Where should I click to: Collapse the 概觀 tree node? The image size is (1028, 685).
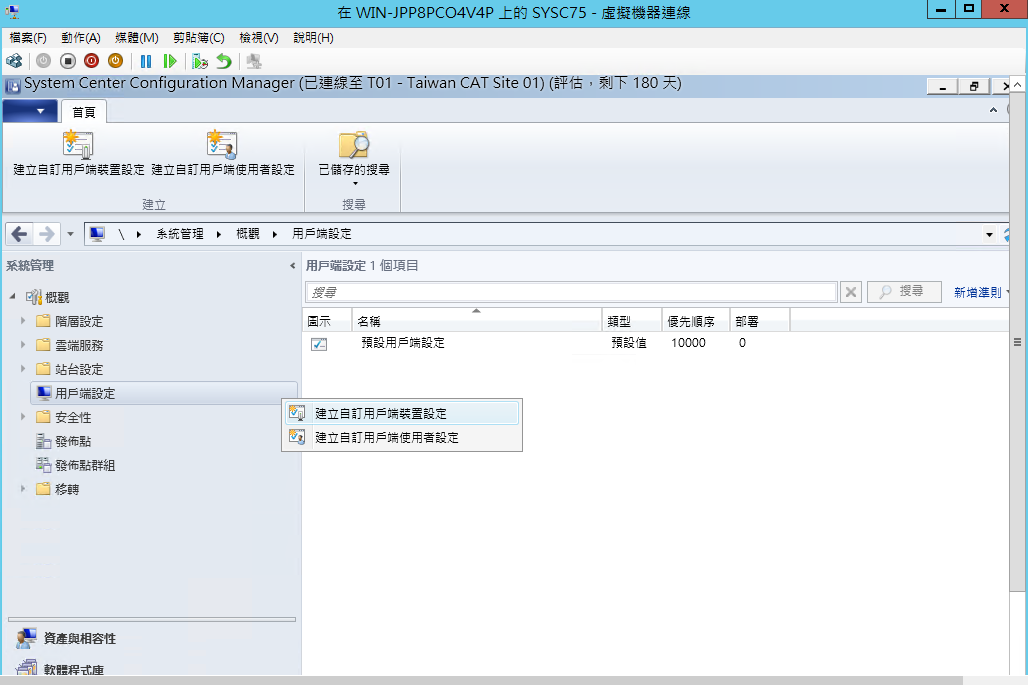[12, 296]
